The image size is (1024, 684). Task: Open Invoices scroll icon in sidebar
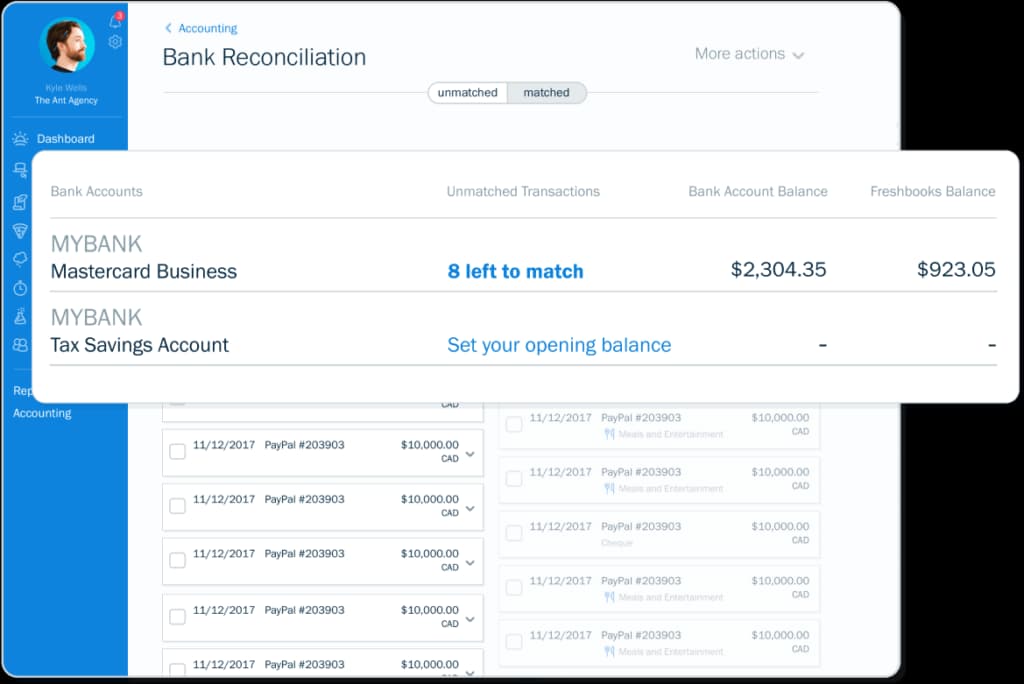point(20,202)
